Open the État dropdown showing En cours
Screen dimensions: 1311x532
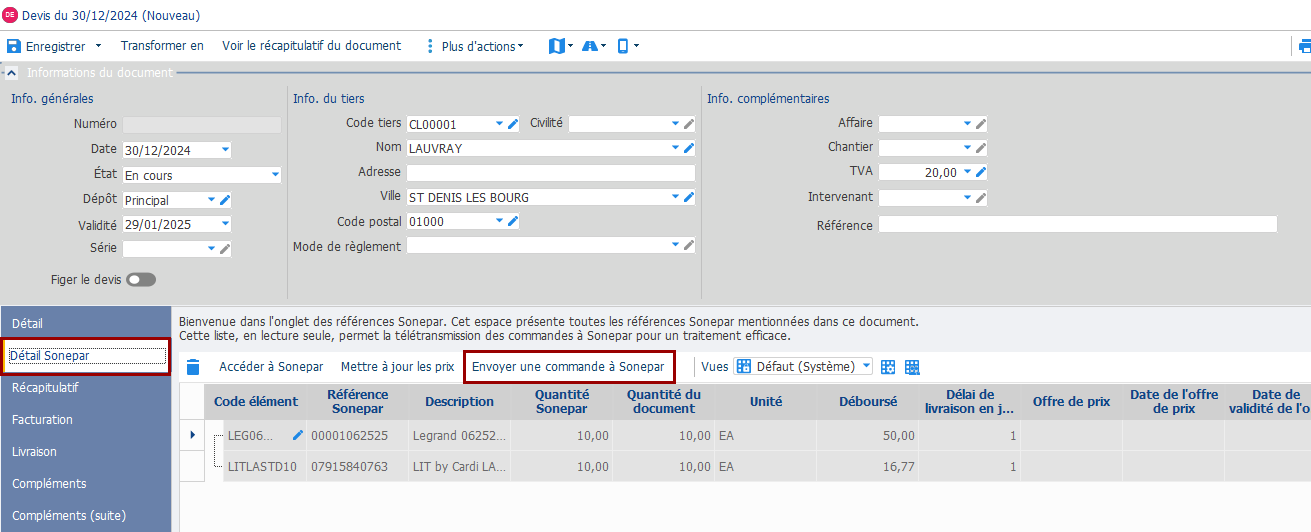point(275,175)
